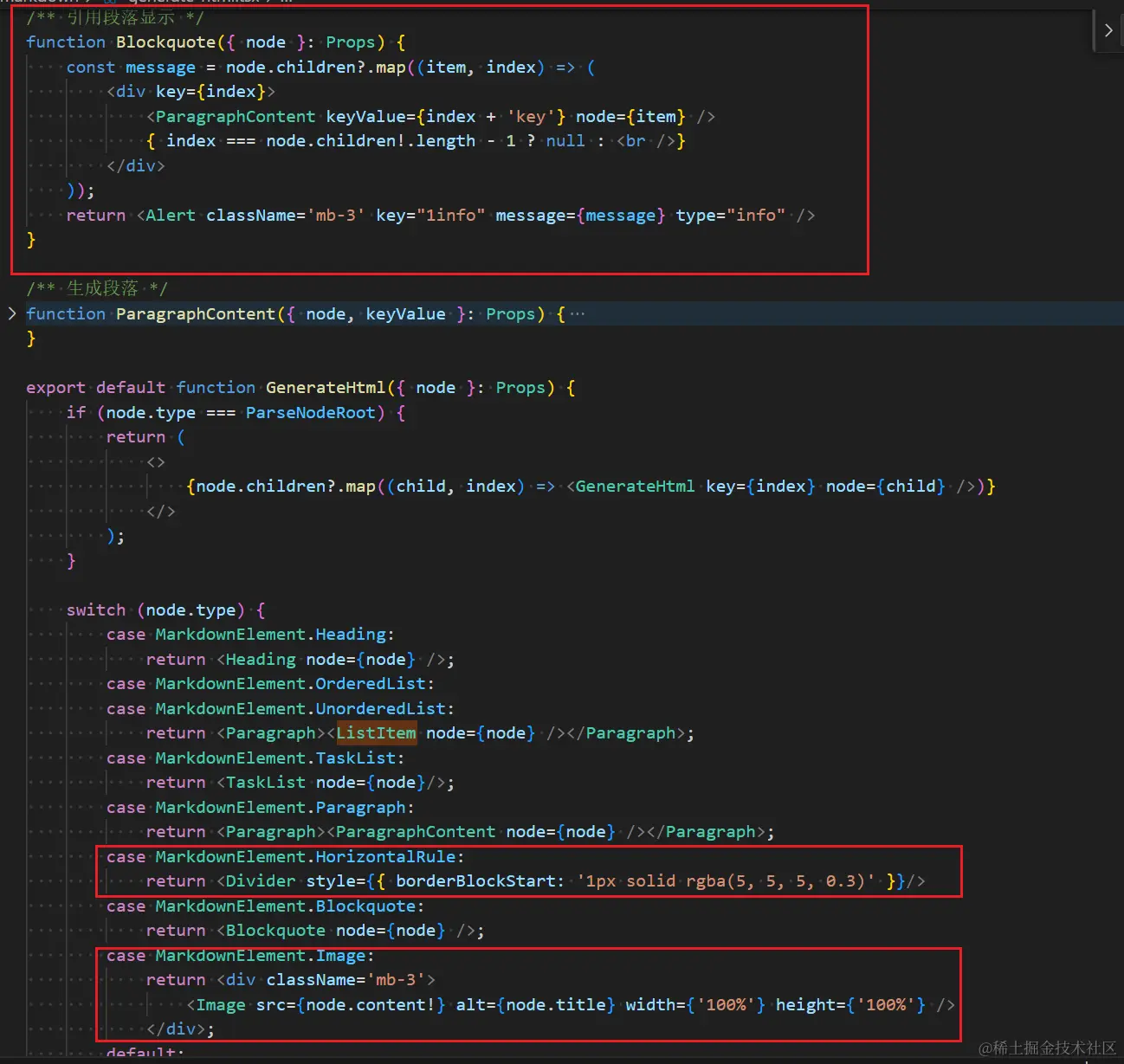Click the const message variable name

(x=161, y=68)
